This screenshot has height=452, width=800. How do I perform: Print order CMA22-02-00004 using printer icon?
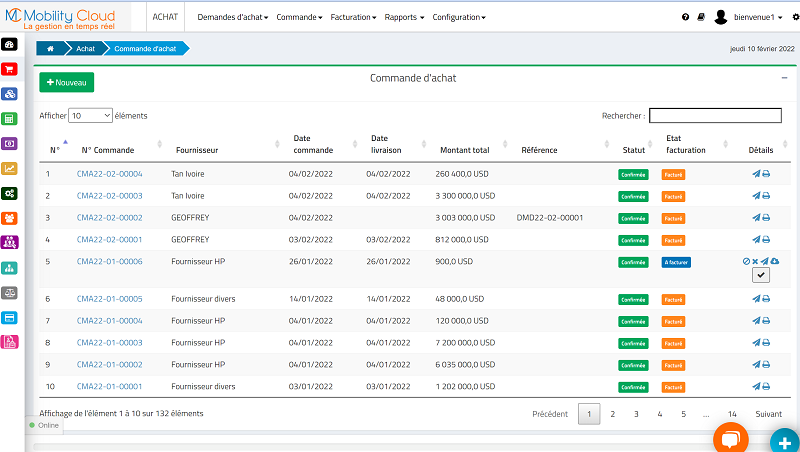click(767, 174)
